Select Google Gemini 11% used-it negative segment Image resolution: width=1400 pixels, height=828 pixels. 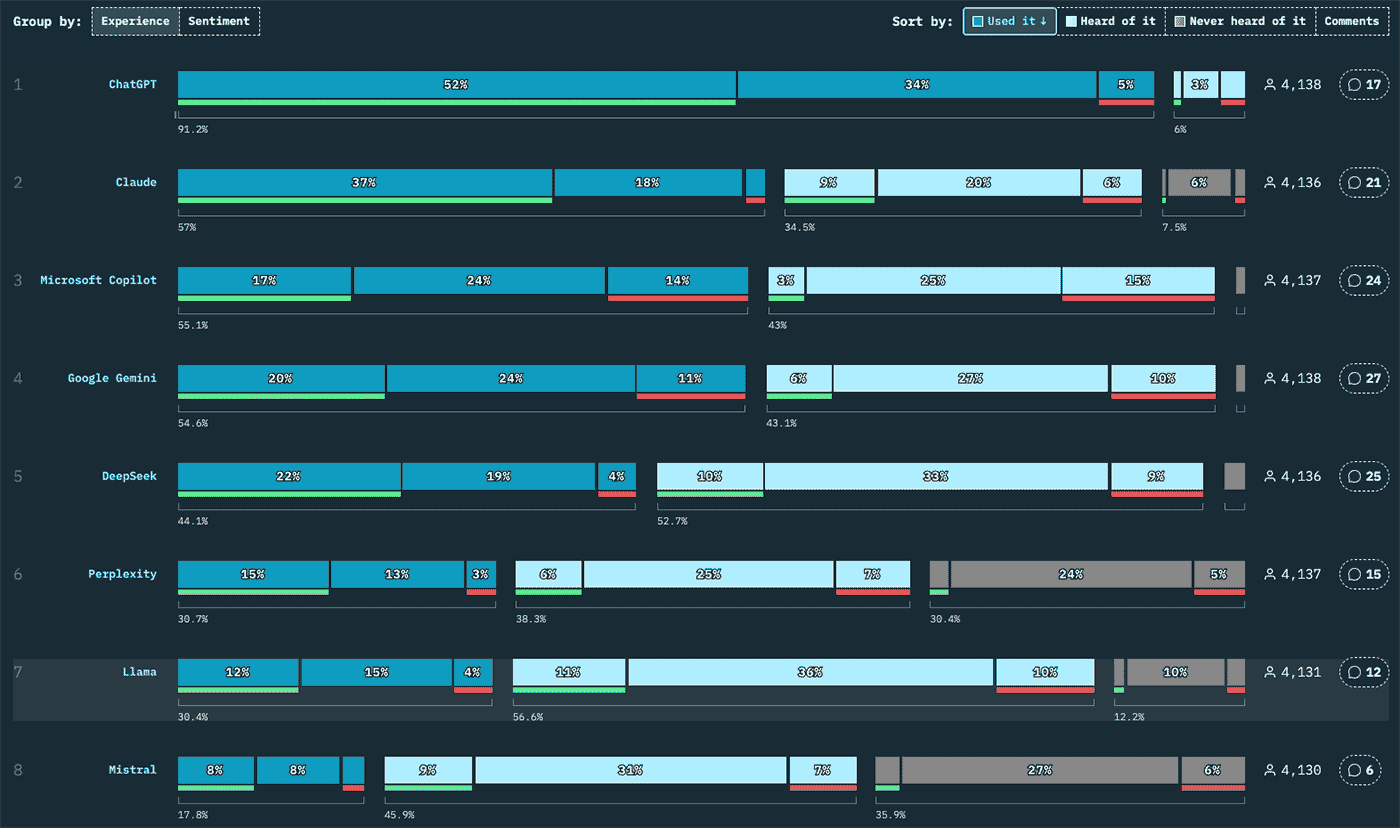tap(691, 379)
